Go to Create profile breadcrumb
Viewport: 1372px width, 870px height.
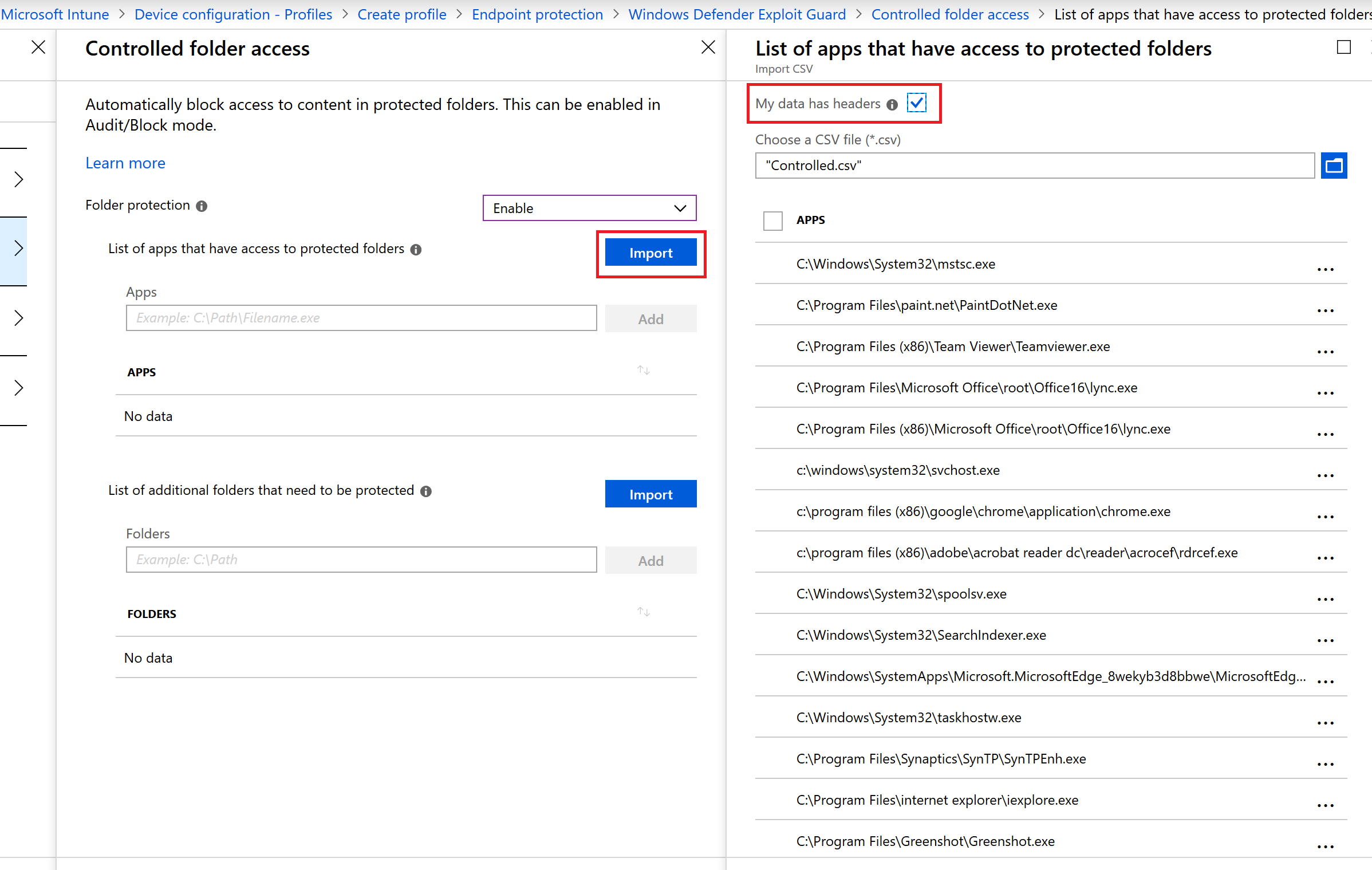click(x=402, y=14)
